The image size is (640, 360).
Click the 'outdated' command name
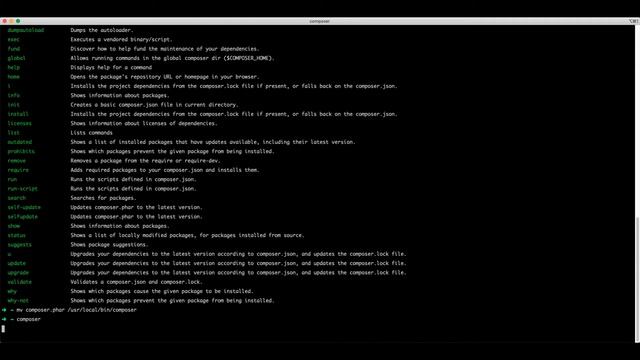coord(20,142)
